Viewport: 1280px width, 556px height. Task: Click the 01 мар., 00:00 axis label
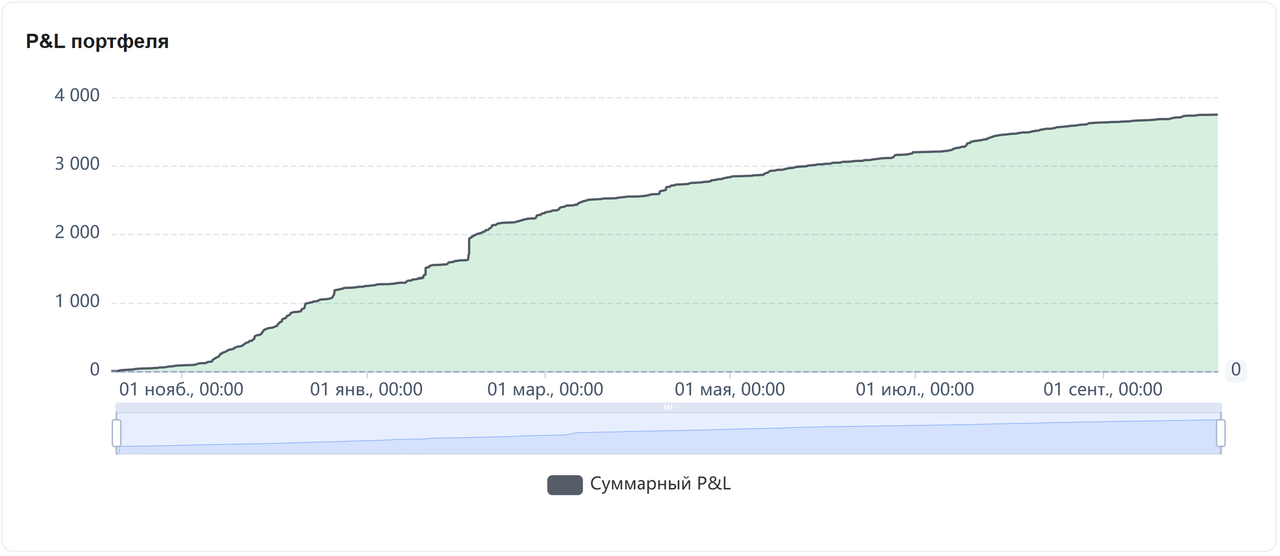pos(545,390)
